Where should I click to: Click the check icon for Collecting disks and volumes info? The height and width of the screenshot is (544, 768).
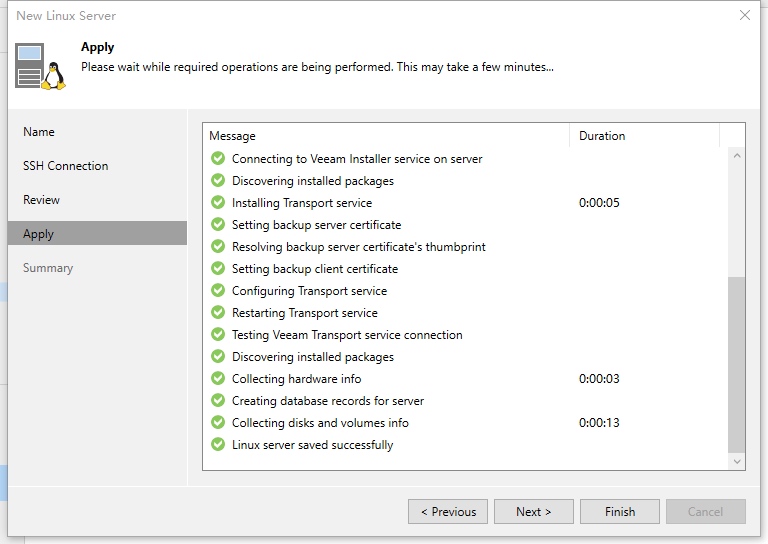[x=218, y=423]
